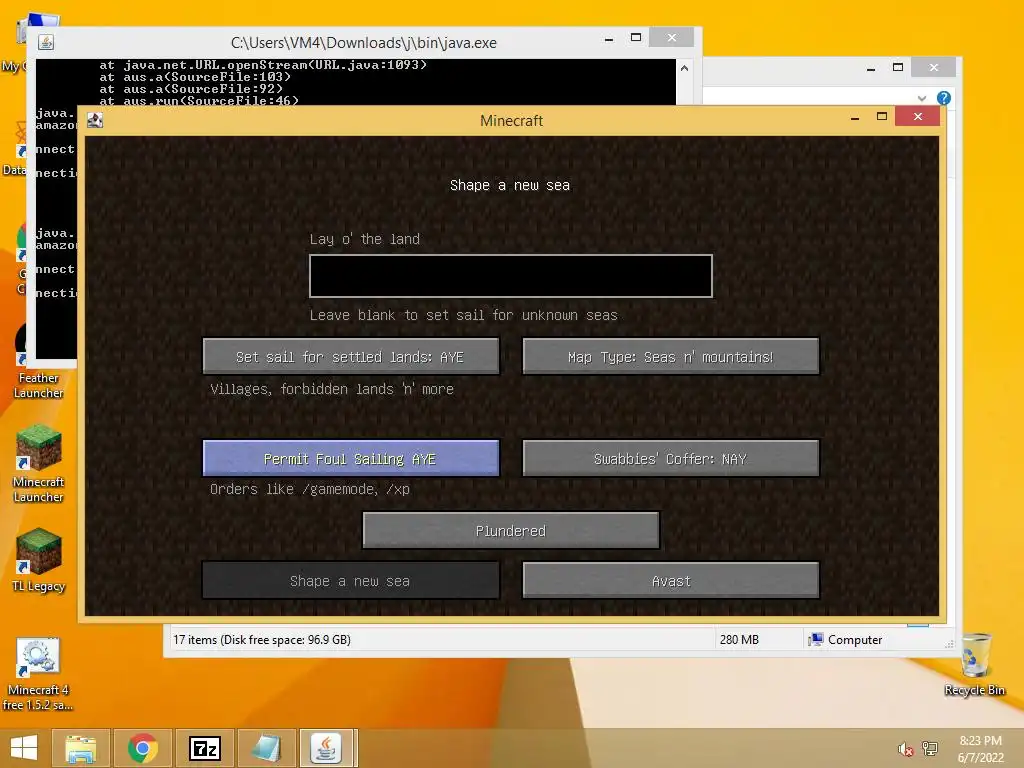The height and width of the screenshot is (768, 1024).
Task: Toggle 'Set sail for settled lands: AYE' button
Action: click(351, 357)
